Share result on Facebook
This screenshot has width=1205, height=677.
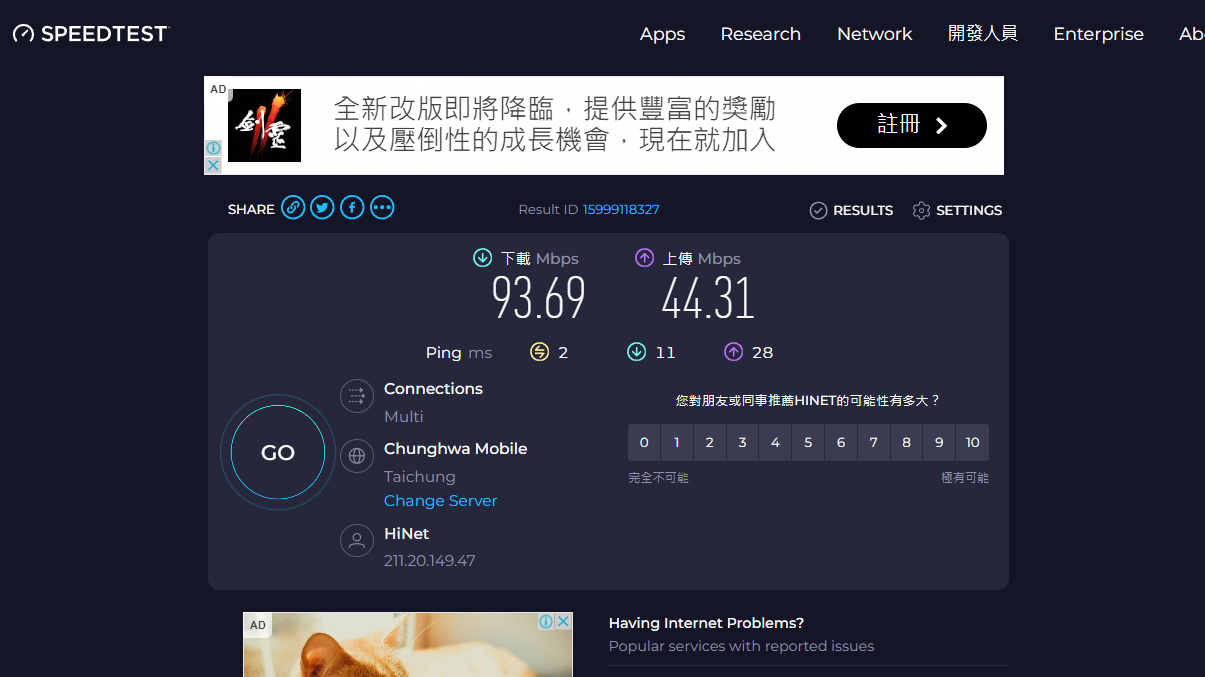pos(352,208)
